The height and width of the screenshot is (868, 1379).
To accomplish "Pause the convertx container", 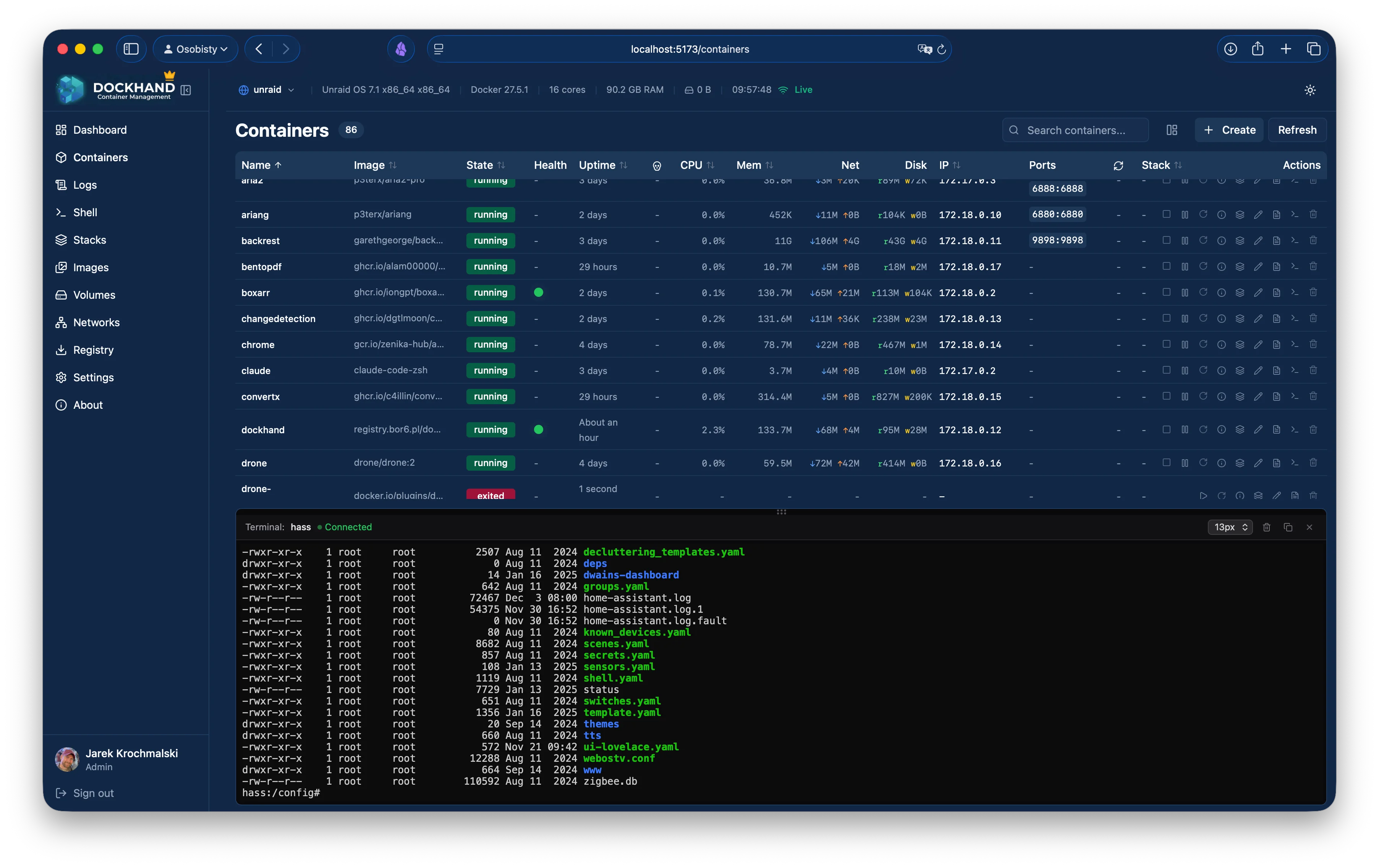I will pos(1185,396).
